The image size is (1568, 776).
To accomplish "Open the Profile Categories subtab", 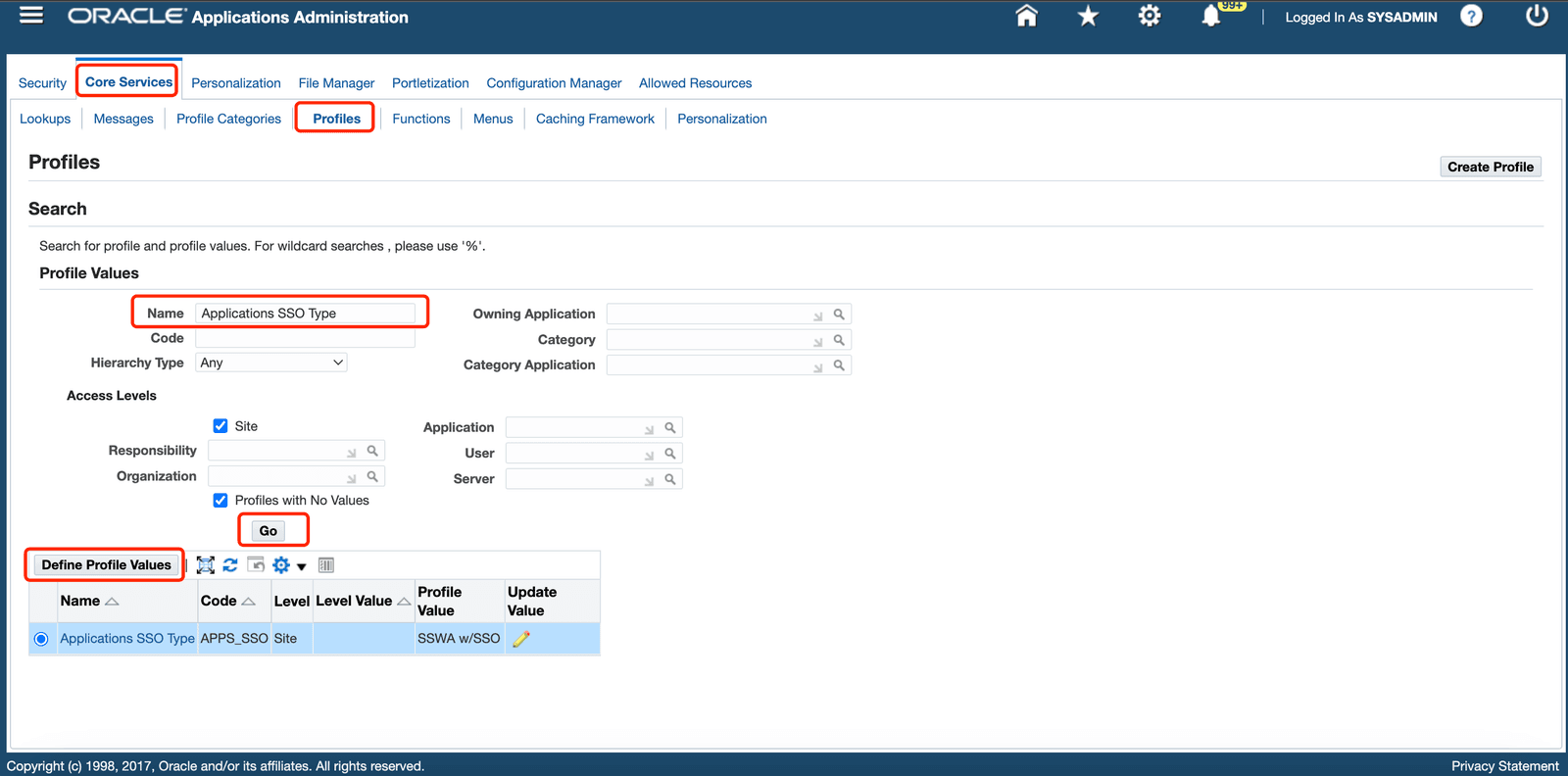I will [x=228, y=119].
